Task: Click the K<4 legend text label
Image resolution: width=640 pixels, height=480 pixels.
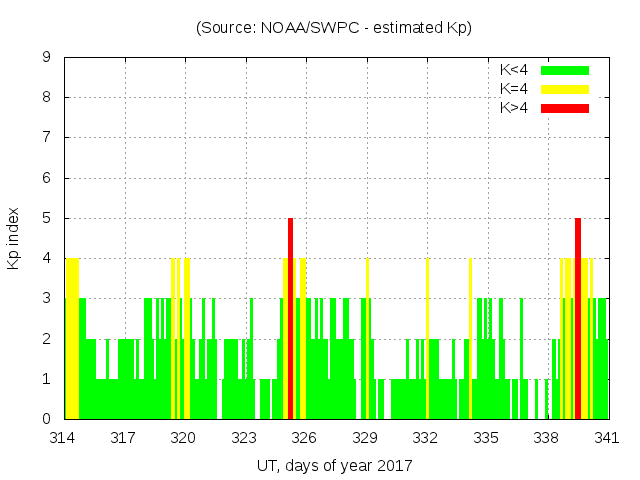Action: (514, 70)
